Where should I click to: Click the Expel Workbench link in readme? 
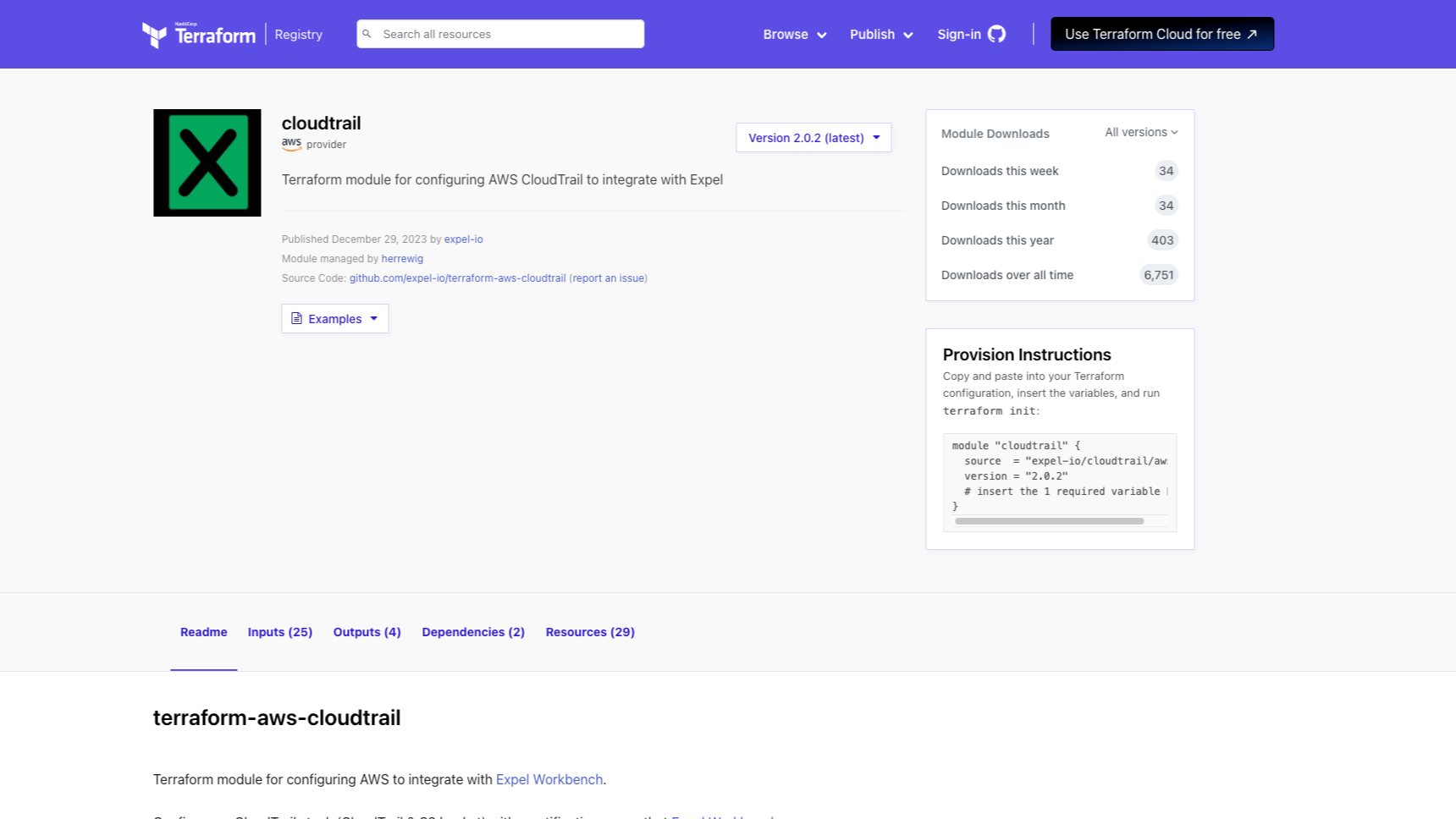pos(549,779)
